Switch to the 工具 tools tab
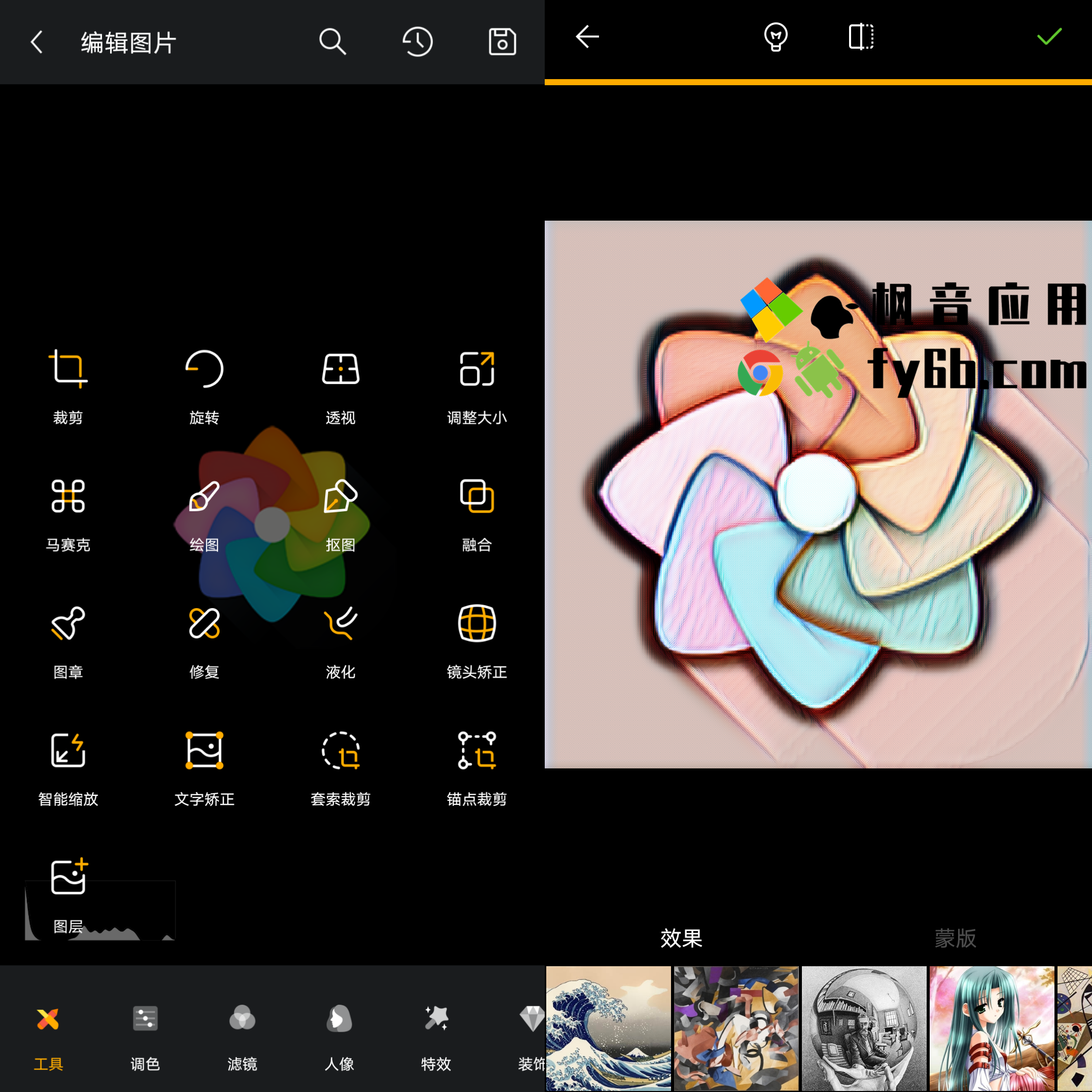This screenshot has width=1092, height=1092. [48, 1039]
